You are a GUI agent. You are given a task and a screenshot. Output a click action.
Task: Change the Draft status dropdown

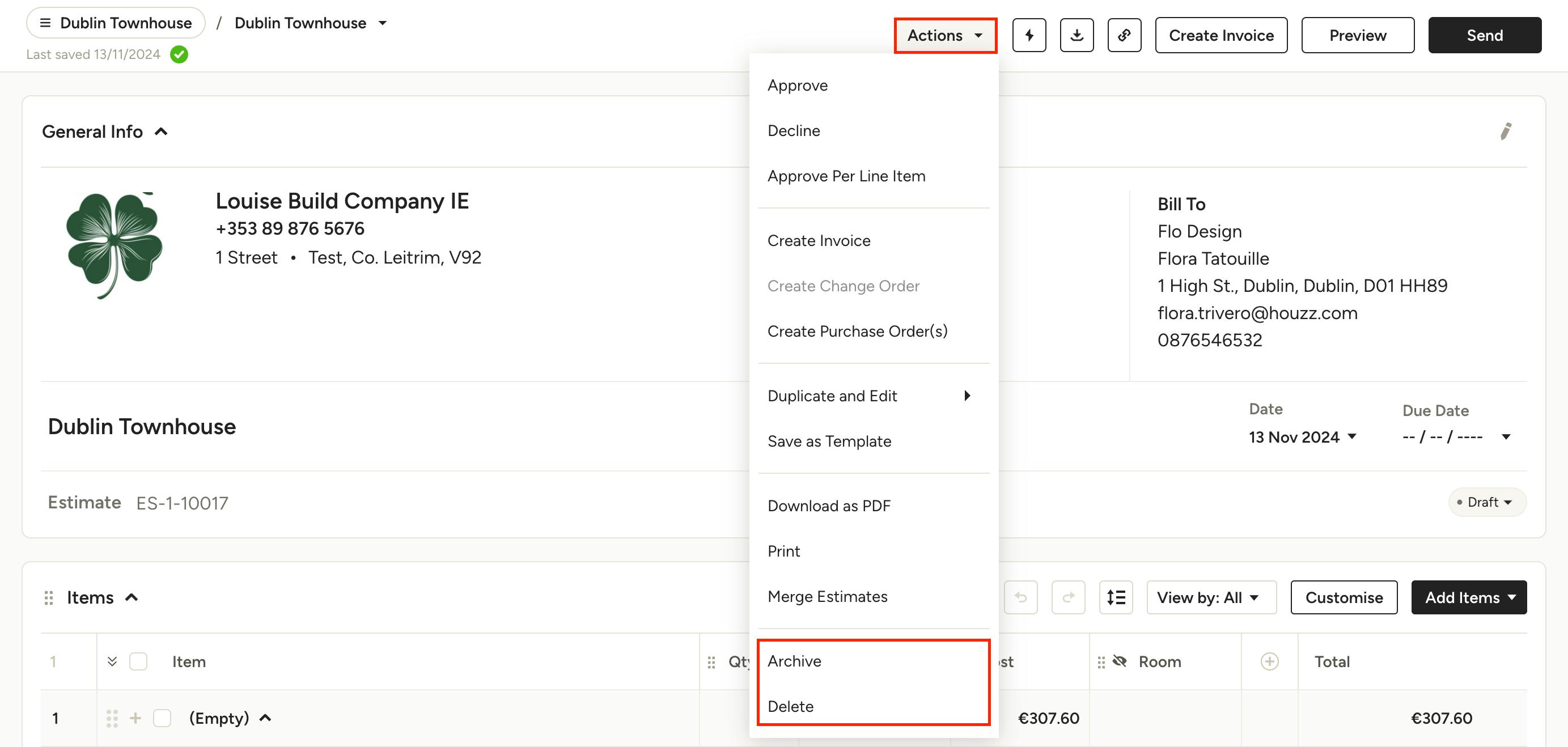[1486, 502]
